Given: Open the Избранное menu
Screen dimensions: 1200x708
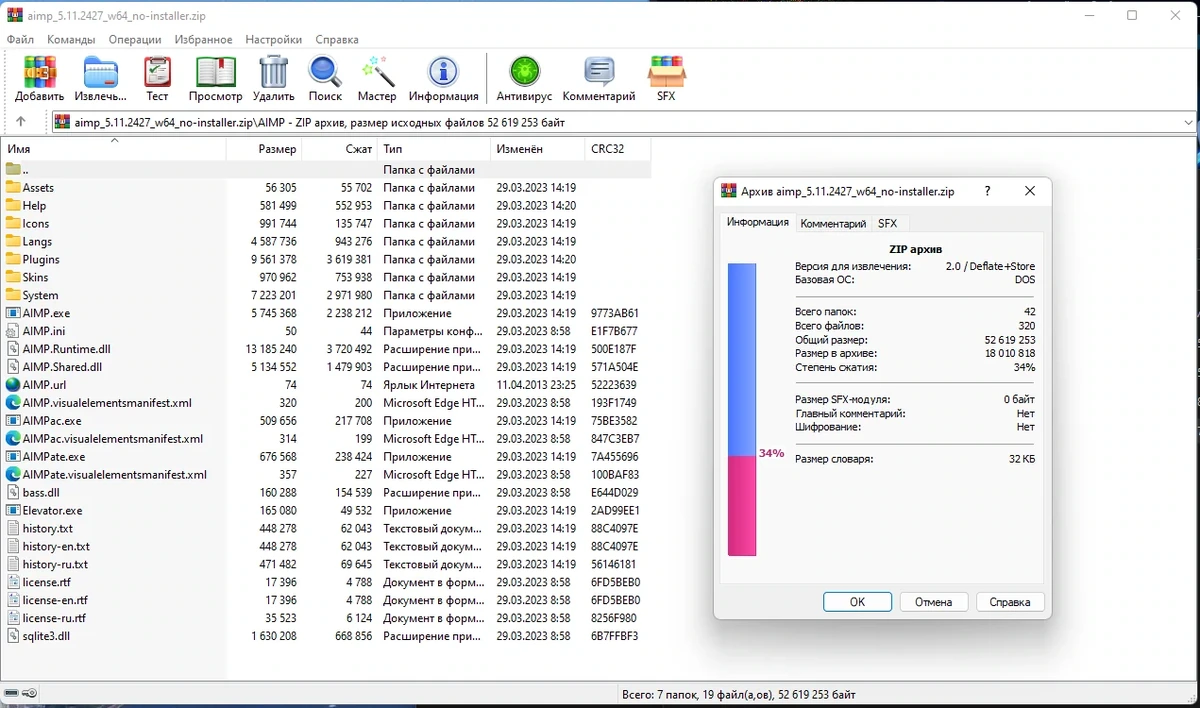Looking at the screenshot, I should click(x=203, y=40).
